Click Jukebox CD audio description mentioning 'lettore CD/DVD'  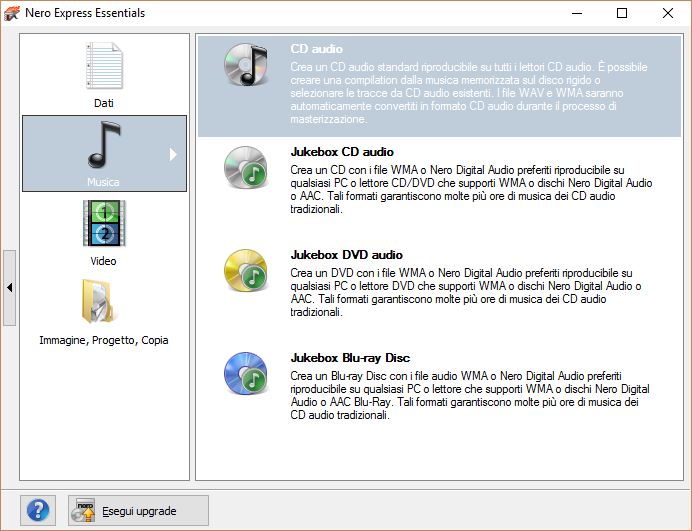tap(471, 189)
